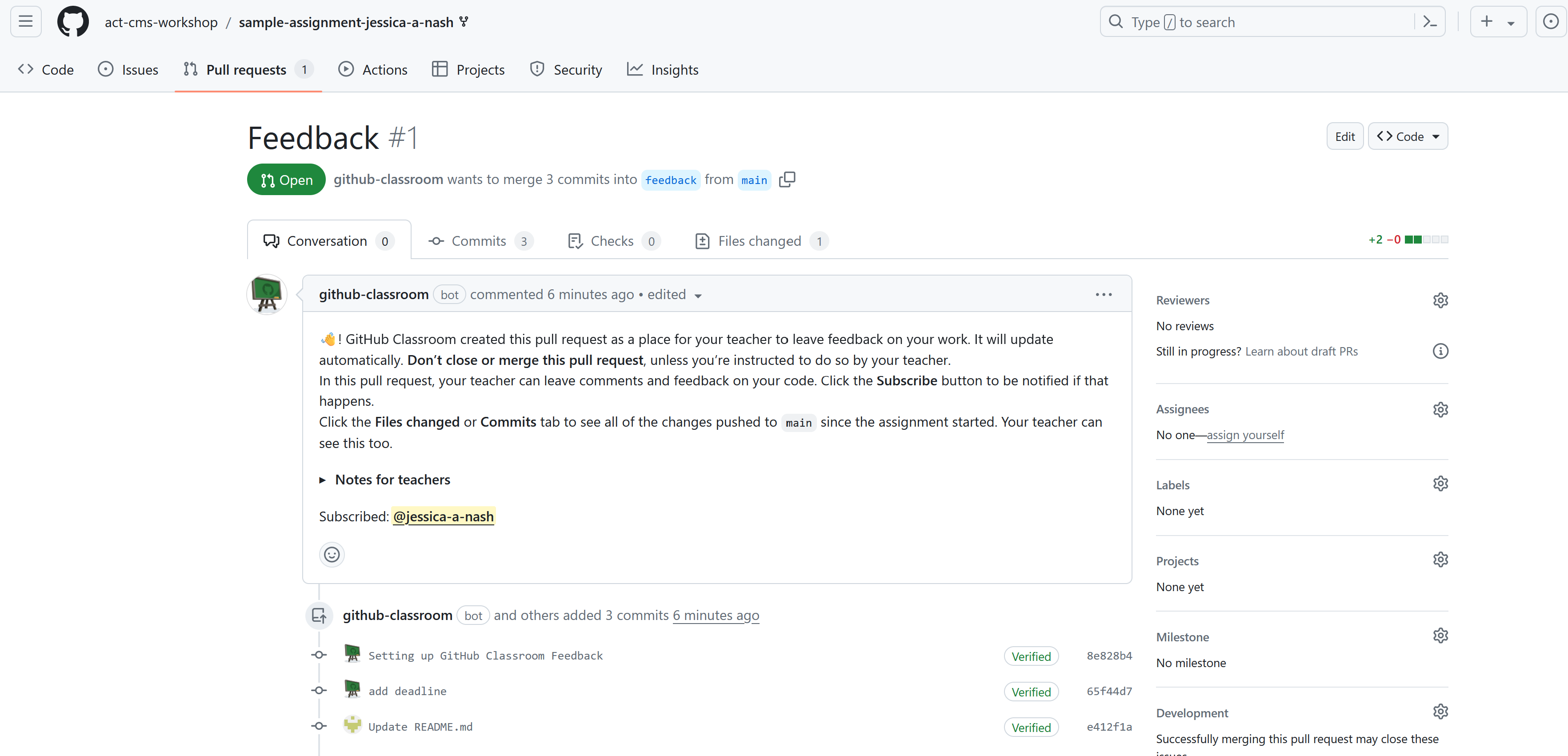Open the Pull requests tab
Viewport: 1568px width, 756px height.
[248, 70]
